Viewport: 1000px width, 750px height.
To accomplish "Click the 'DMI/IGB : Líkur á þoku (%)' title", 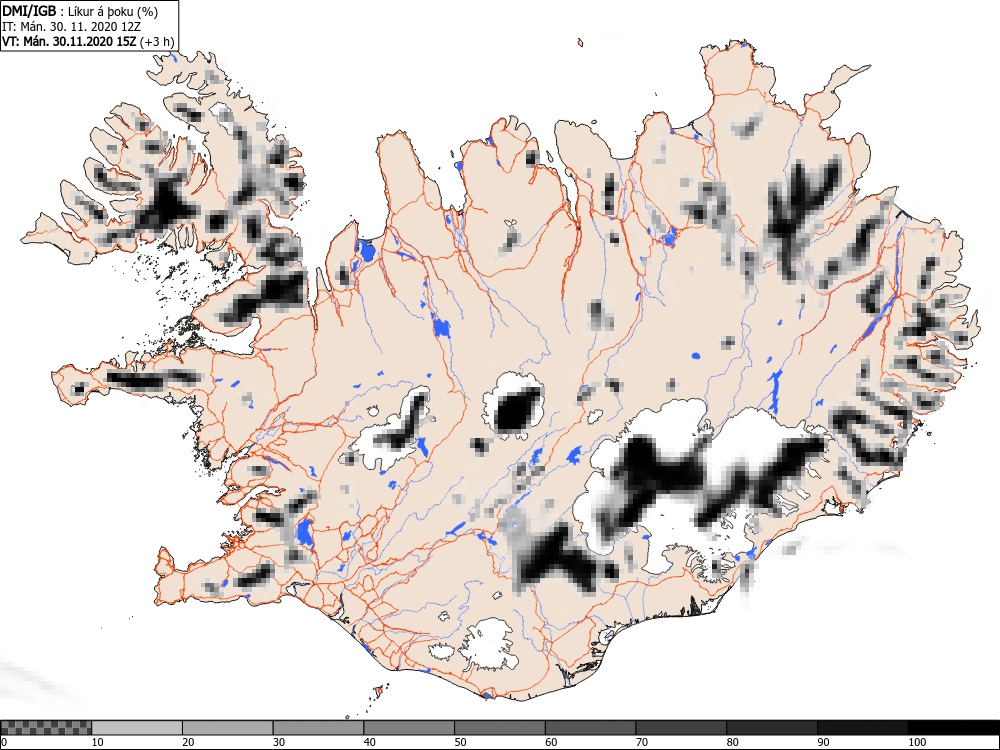I will point(80,11).
